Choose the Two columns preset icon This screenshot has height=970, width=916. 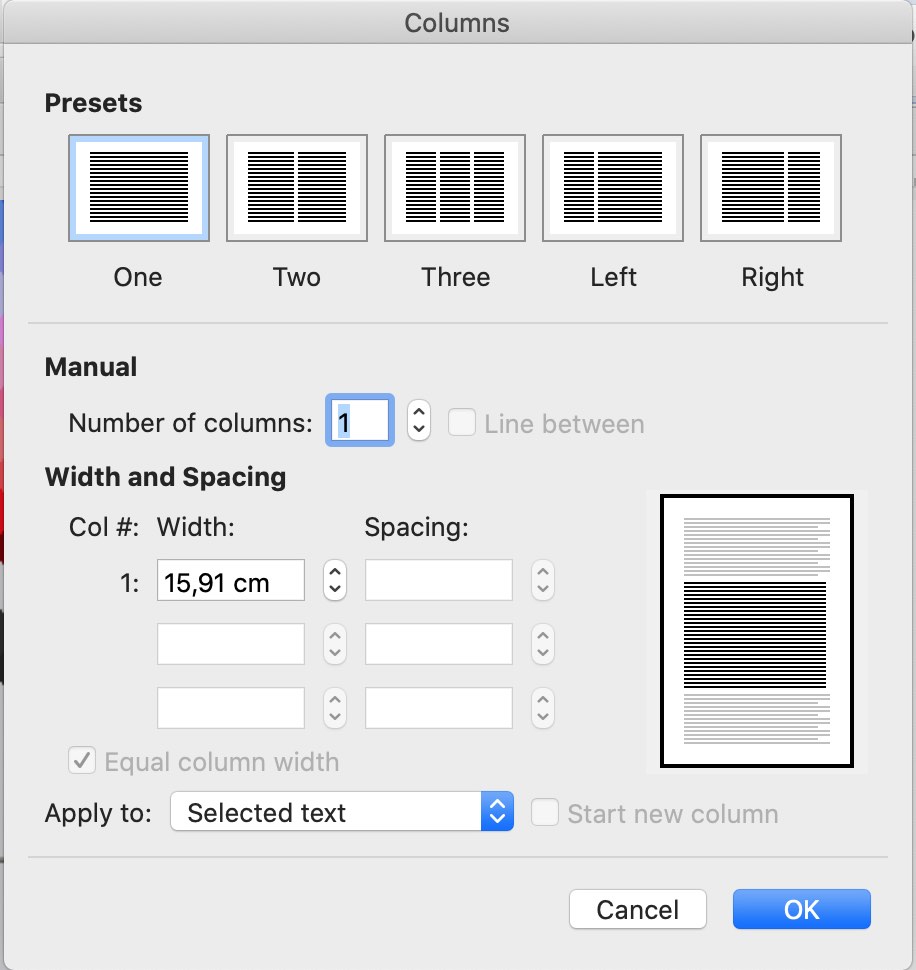coord(297,188)
